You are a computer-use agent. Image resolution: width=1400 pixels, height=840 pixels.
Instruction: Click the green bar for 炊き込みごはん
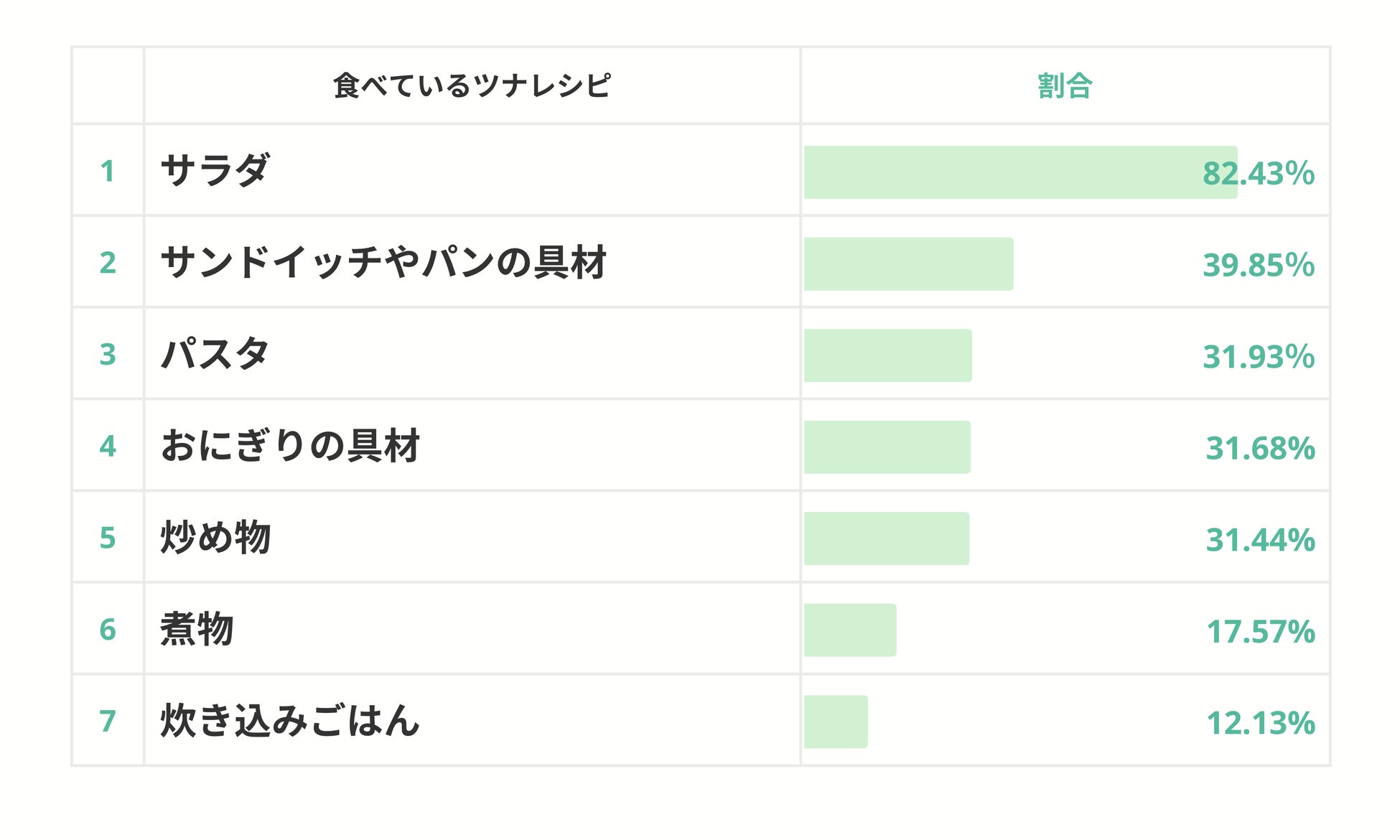point(836,722)
